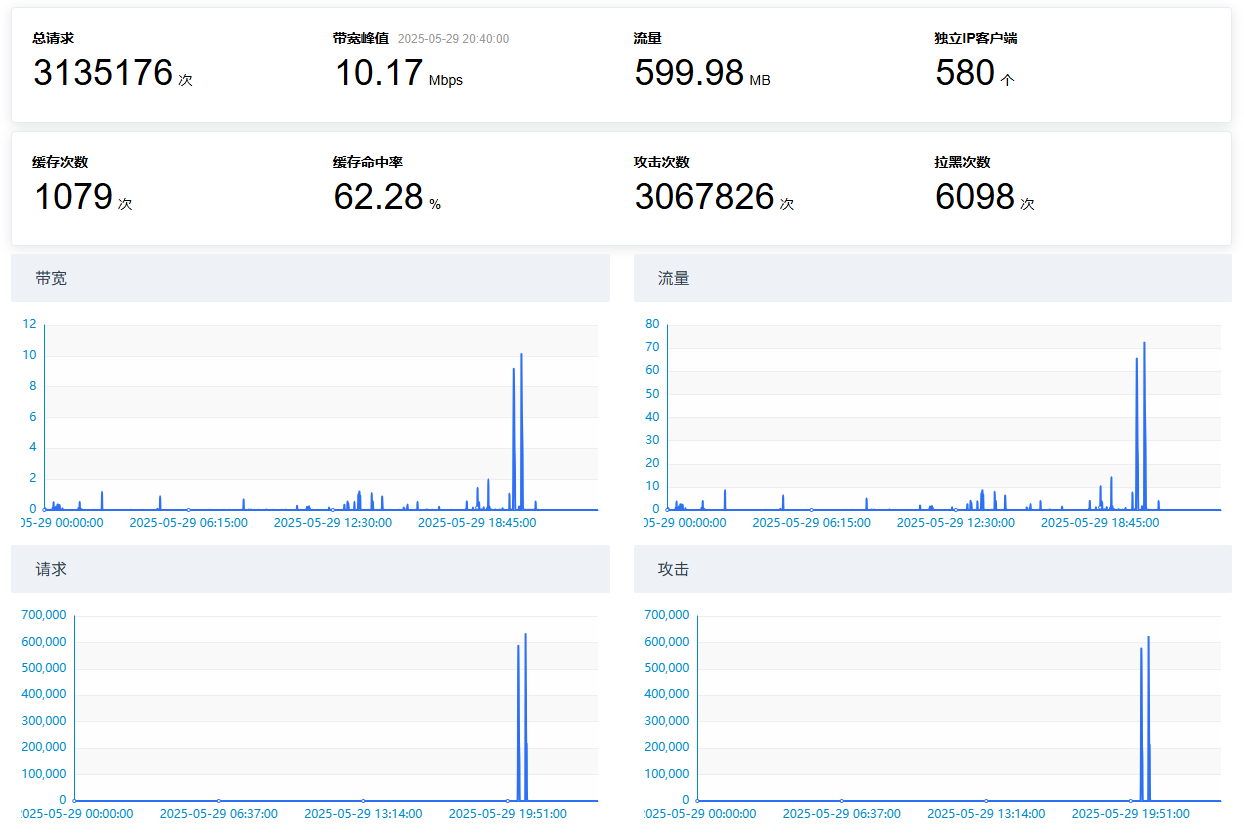The height and width of the screenshot is (834, 1244).
Task: Click the 总请求 value 3135176
Action: (103, 73)
